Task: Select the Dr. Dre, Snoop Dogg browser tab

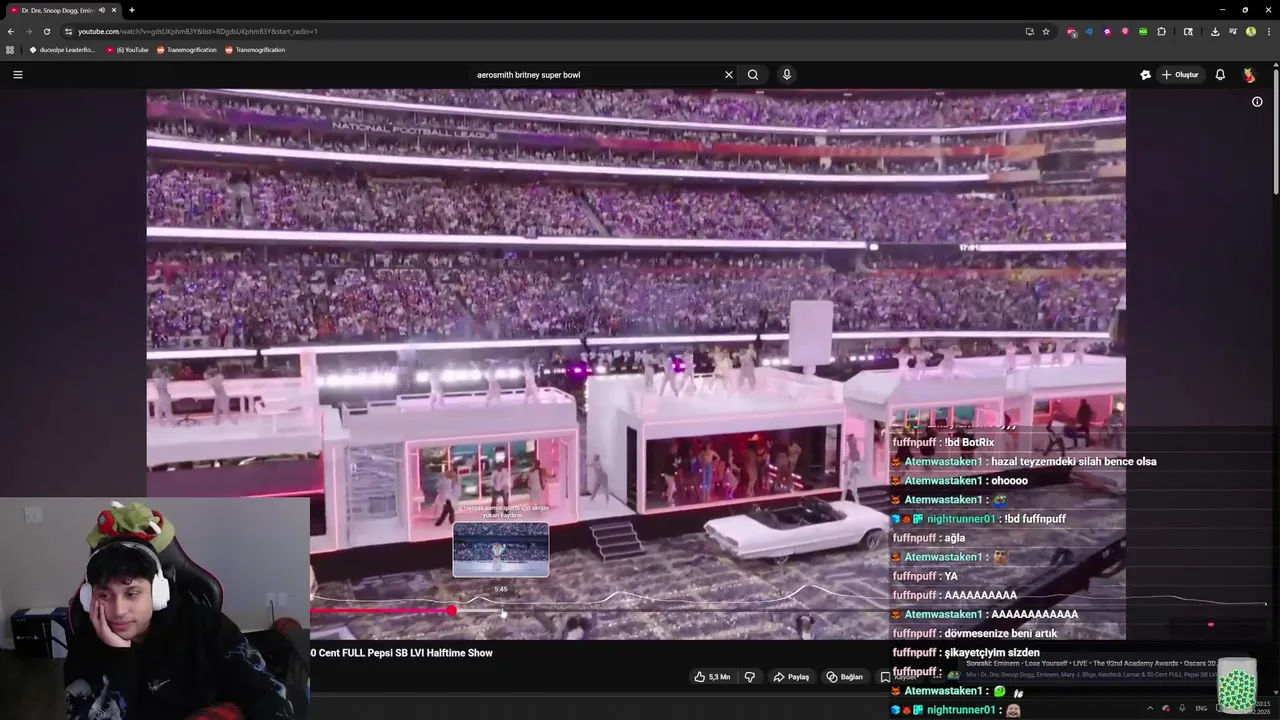Action: pos(62,10)
